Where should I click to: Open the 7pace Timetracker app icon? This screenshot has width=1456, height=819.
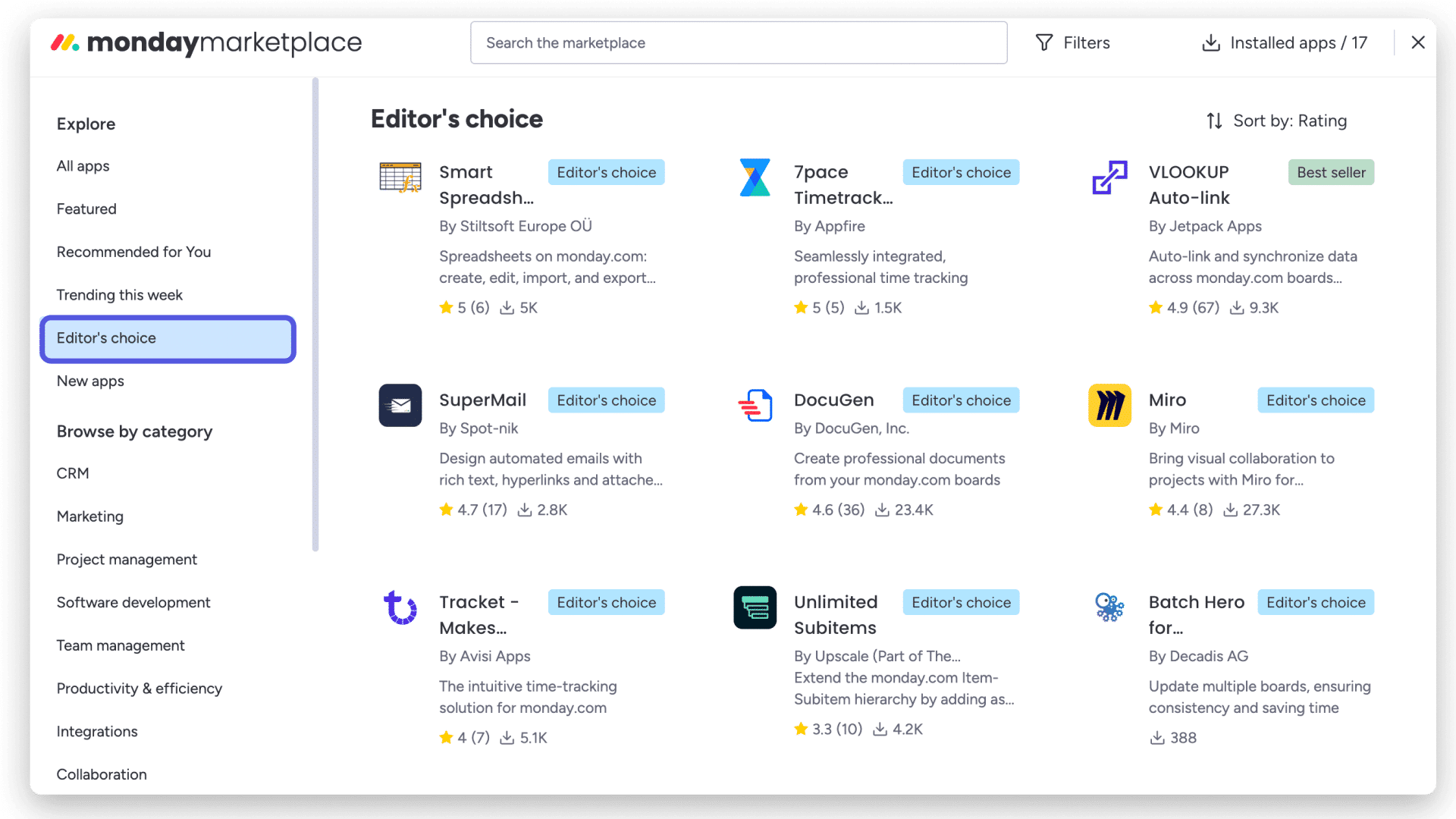(x=755, y=177)
